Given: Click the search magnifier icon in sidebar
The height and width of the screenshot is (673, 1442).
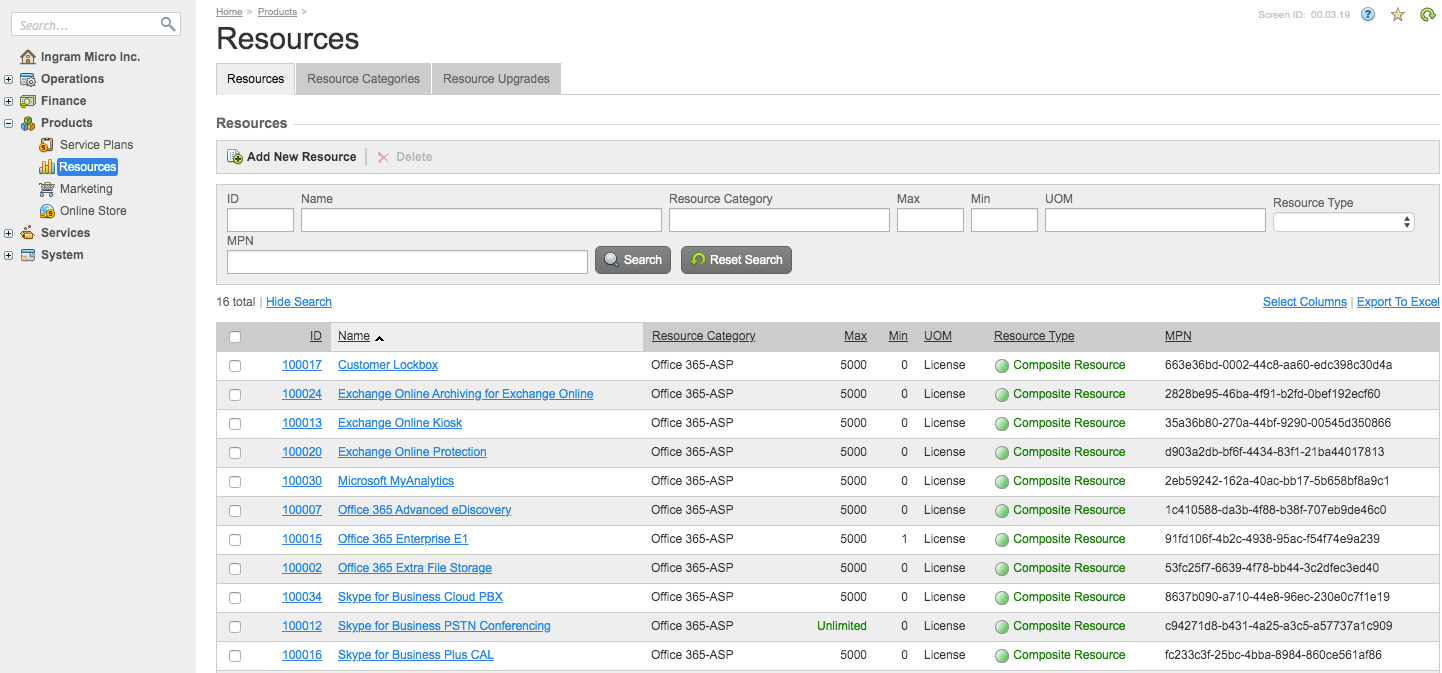Looking at the screenshot, I should [167, 24].
